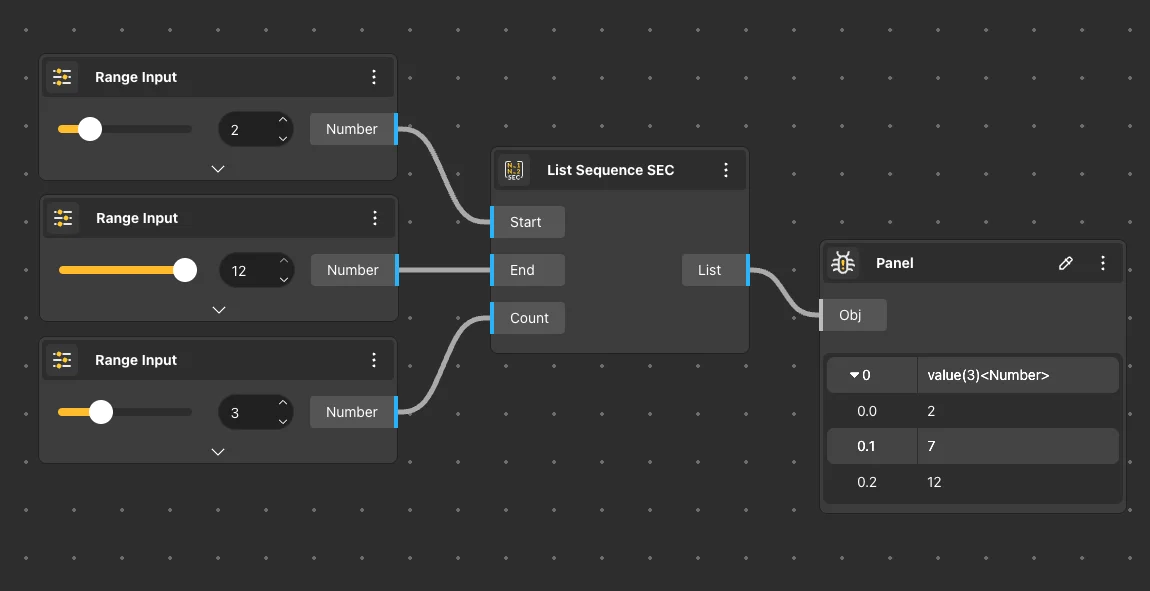
Task: Click the up stepper arrow on value 2
Action: [x=283, y=121]
